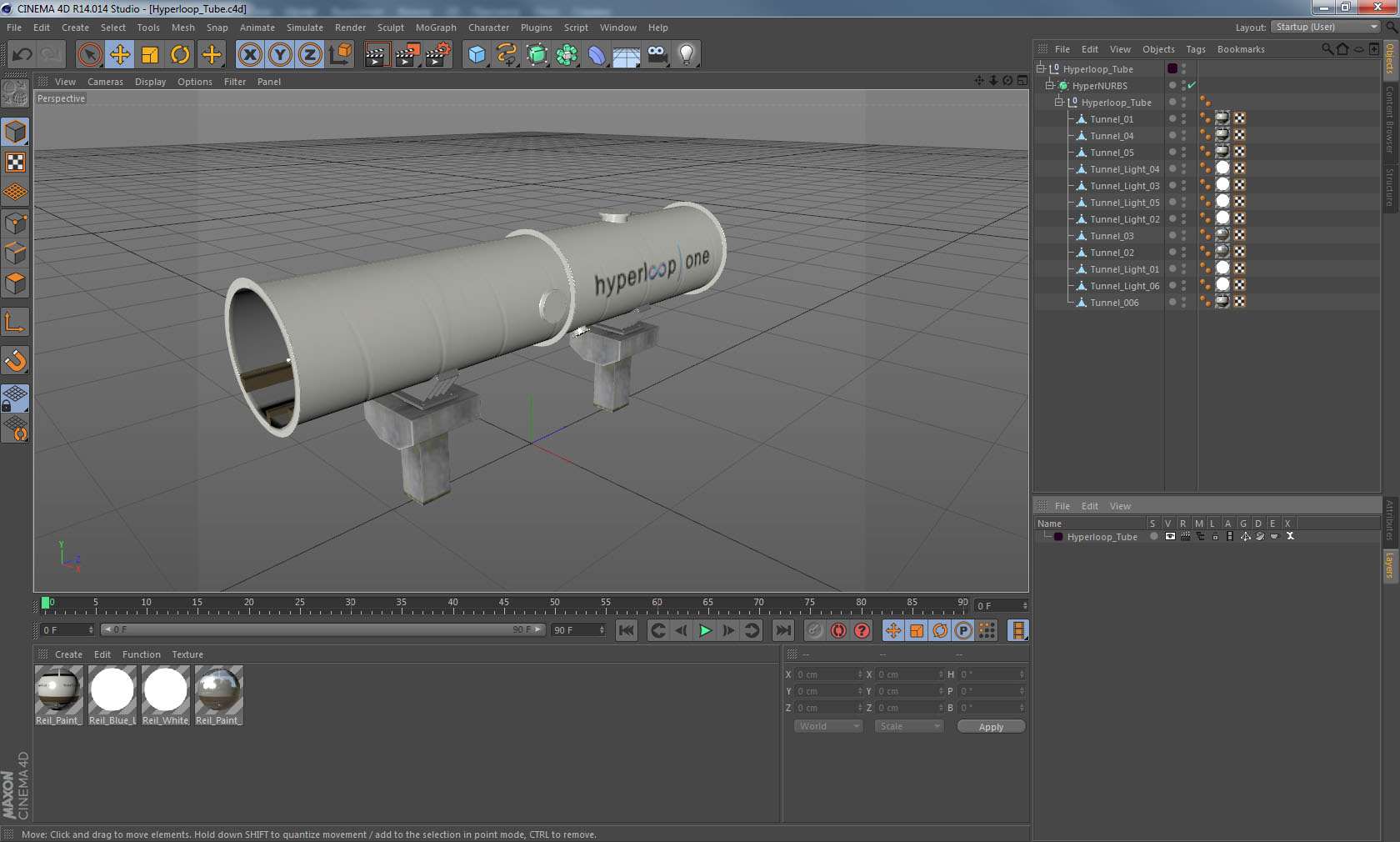
Task: Switch to Texture mode checker icon
Action: tap(15, 162)
